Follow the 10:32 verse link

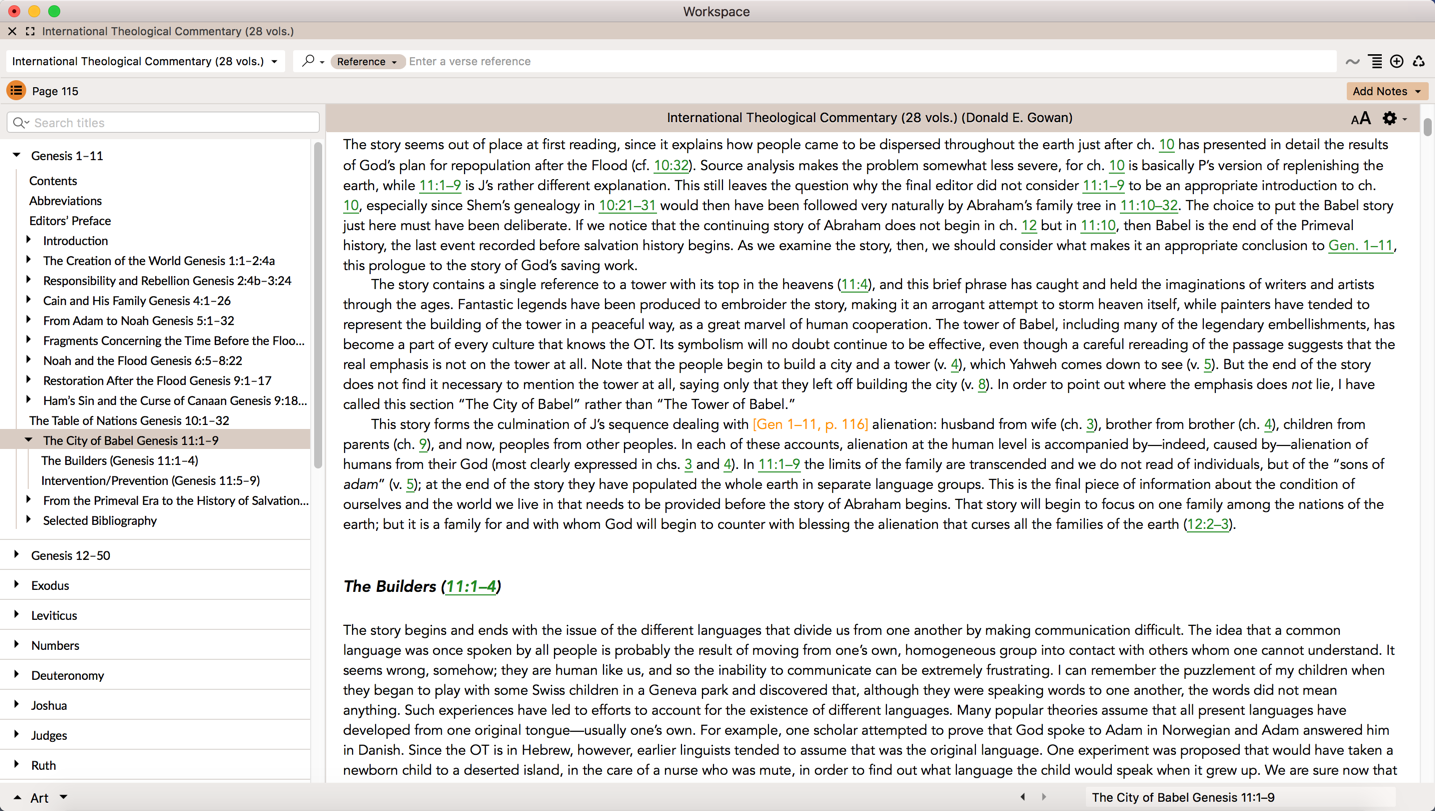pos(671,166)
